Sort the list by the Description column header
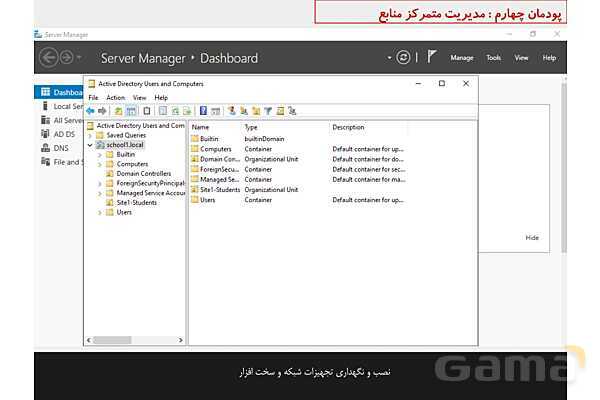Image resolution: width=600 pixels, height=400 pixels. pos(368,127)
